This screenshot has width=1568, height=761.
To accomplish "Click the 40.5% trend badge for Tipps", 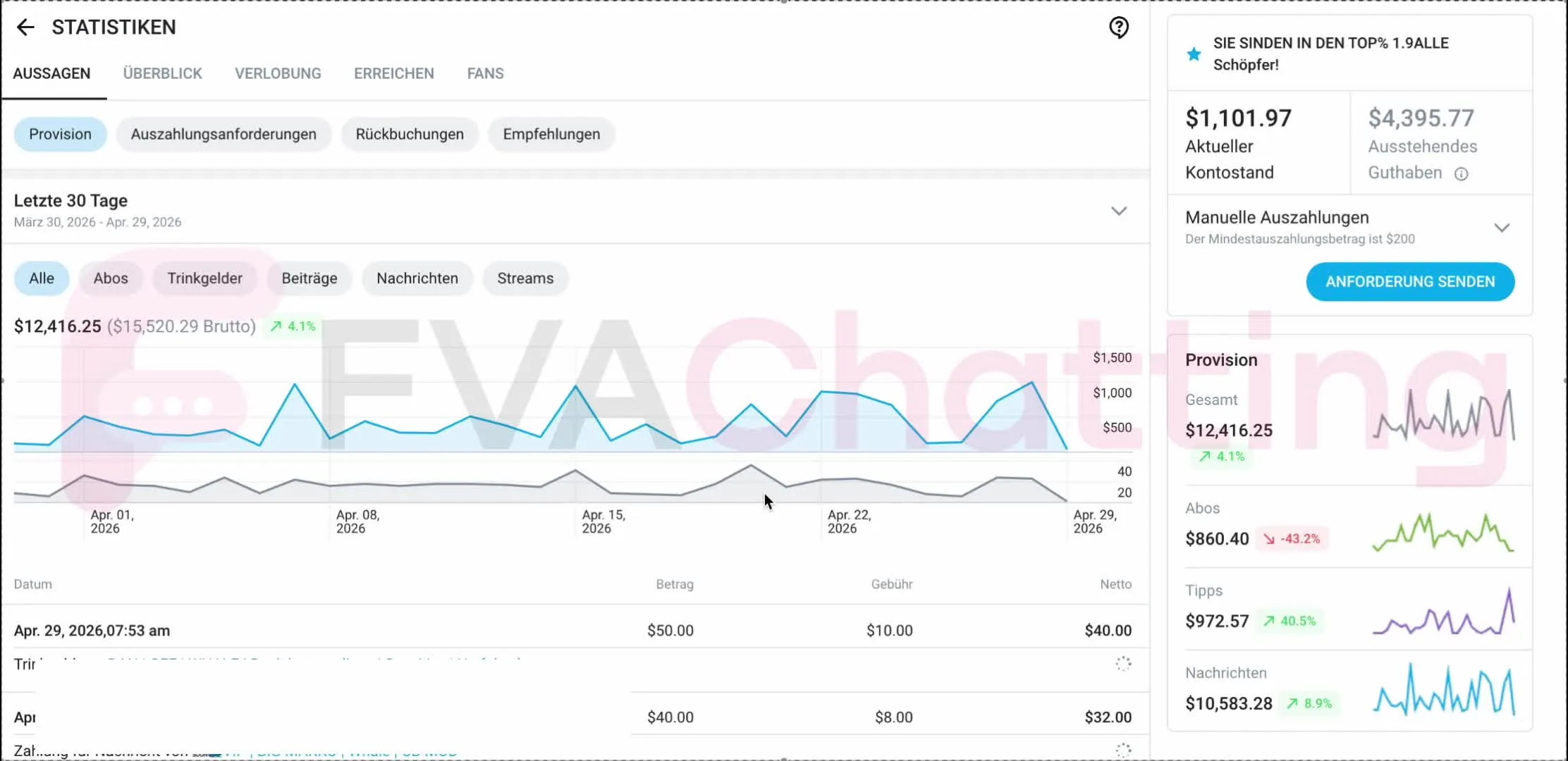I will [1290, 621].
